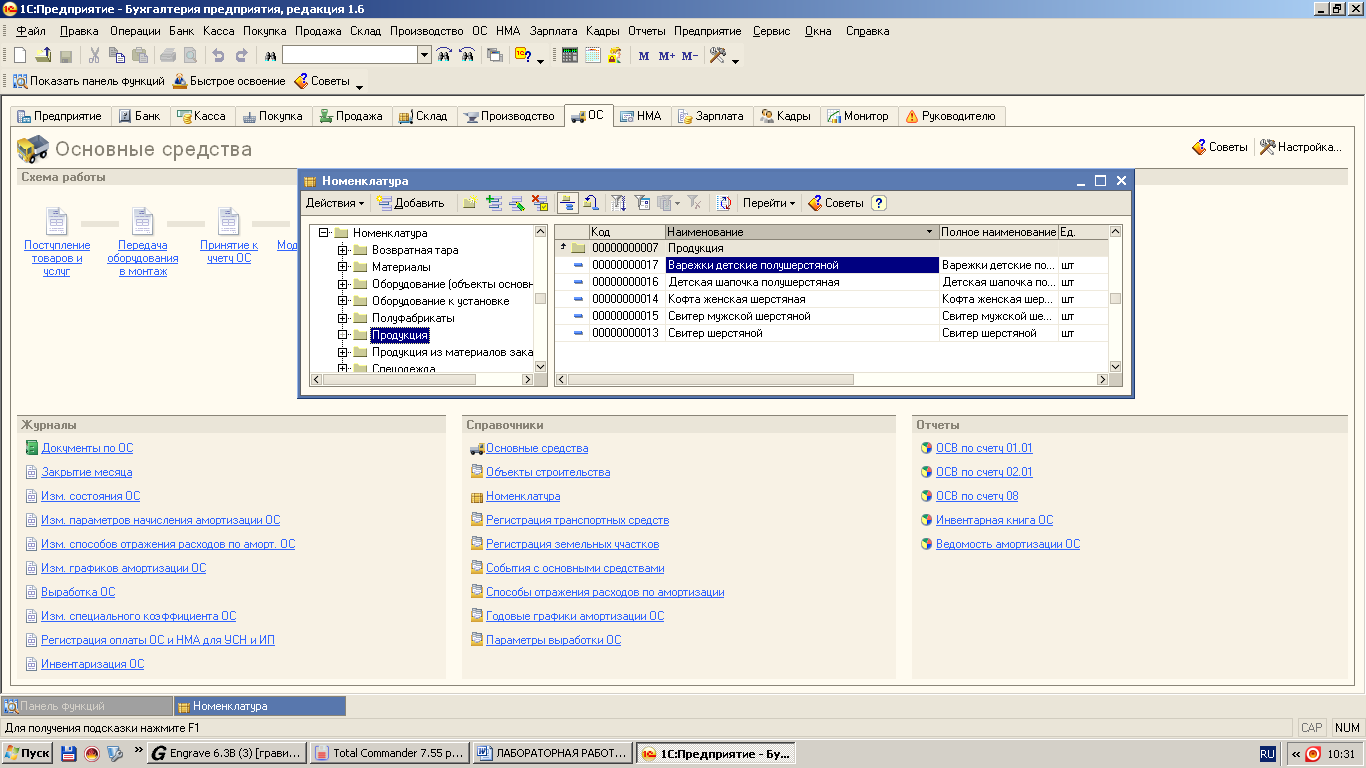Image resolution: width=1366 pixels, height=768 pixels.
Task: Open the Объекты строительства link
Action: [548, 472]
